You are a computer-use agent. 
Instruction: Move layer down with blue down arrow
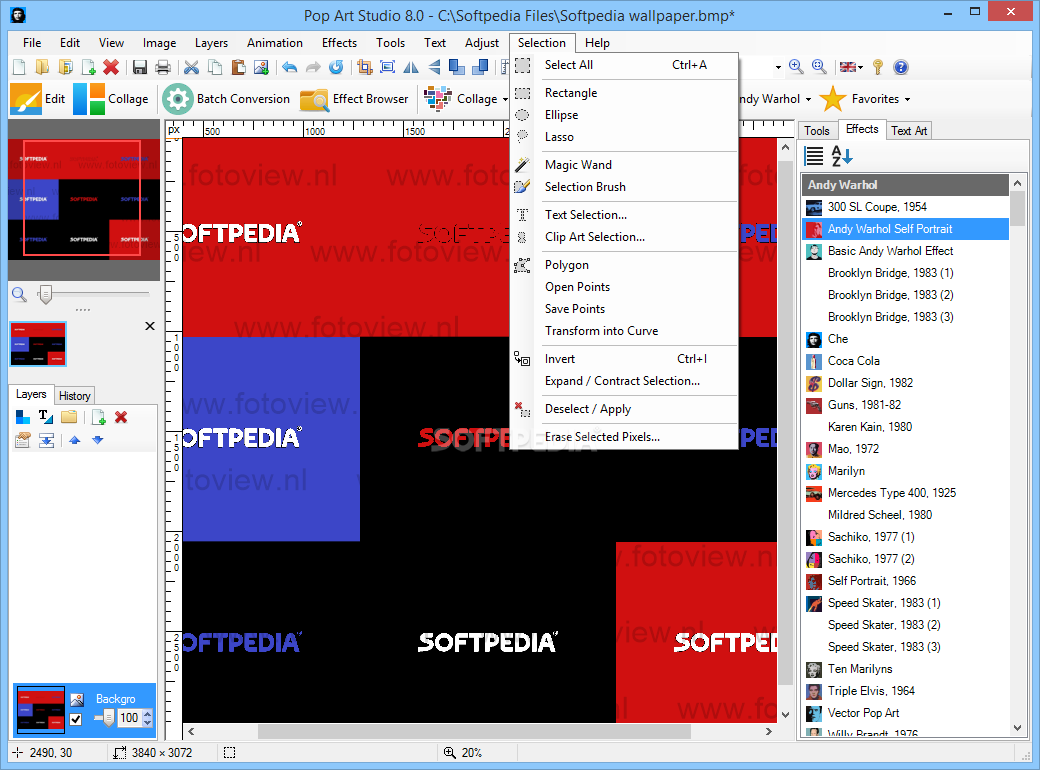[98, 440]
